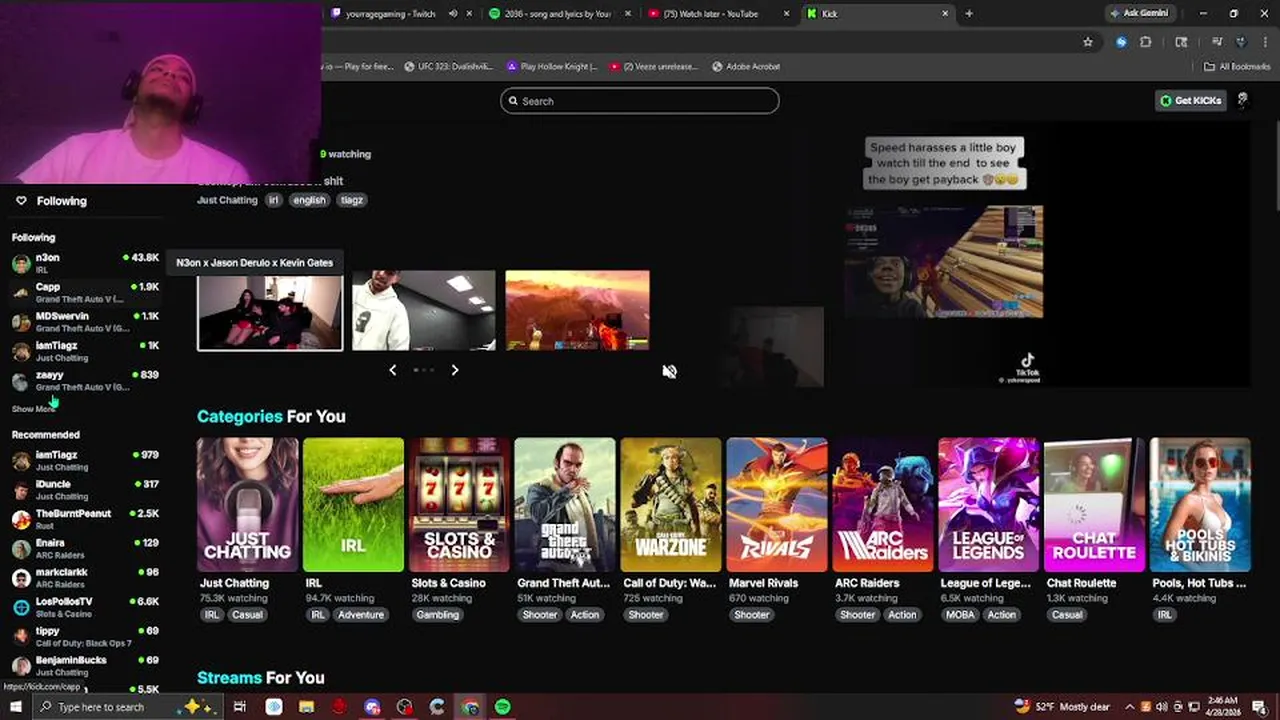
Task: Click the Adventure tag under IRL
Action: tap(361, 615)
